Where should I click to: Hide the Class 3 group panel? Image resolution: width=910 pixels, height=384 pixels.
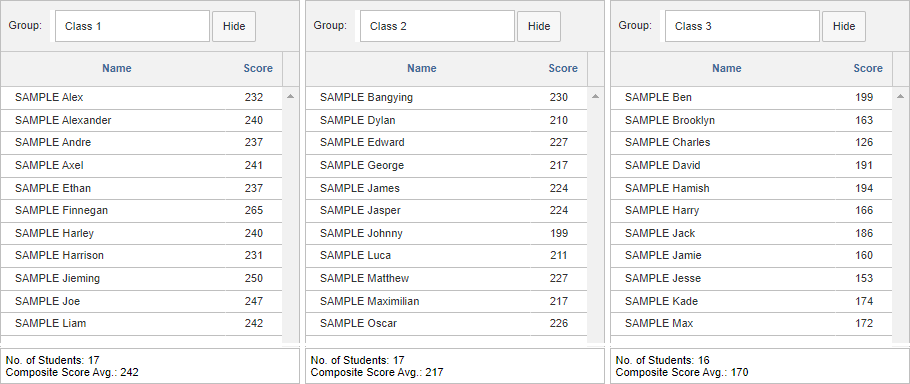(844, 26)
